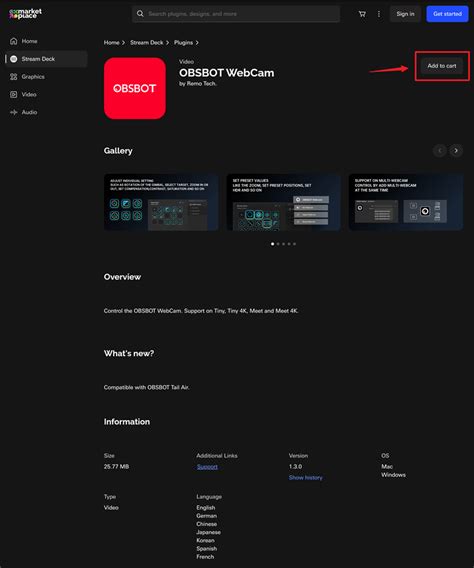This screenshot has height=568, width=474.
Task: Click the Overview section heading
Action: point(122,277)
